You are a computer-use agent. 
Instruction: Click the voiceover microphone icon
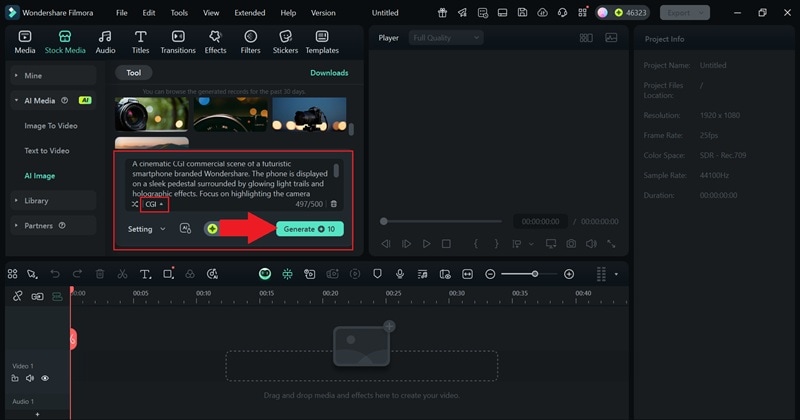[x=400, y=274]
